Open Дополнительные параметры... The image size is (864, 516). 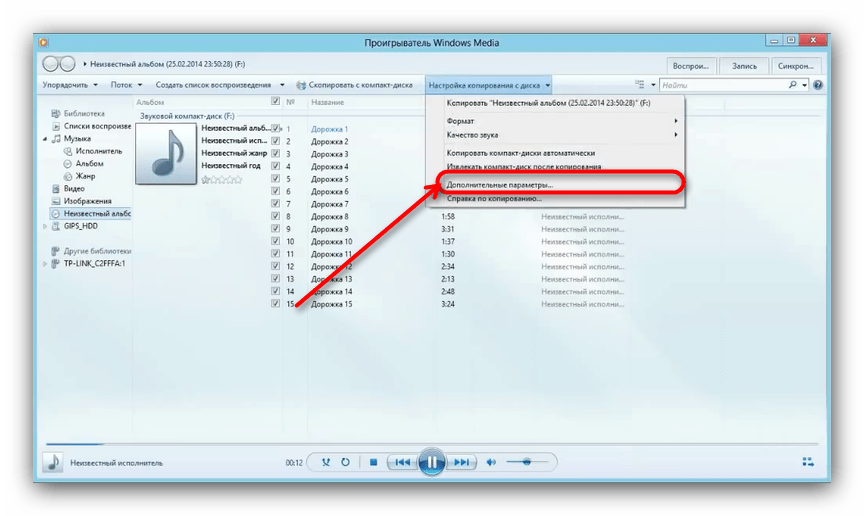(555, 185)
